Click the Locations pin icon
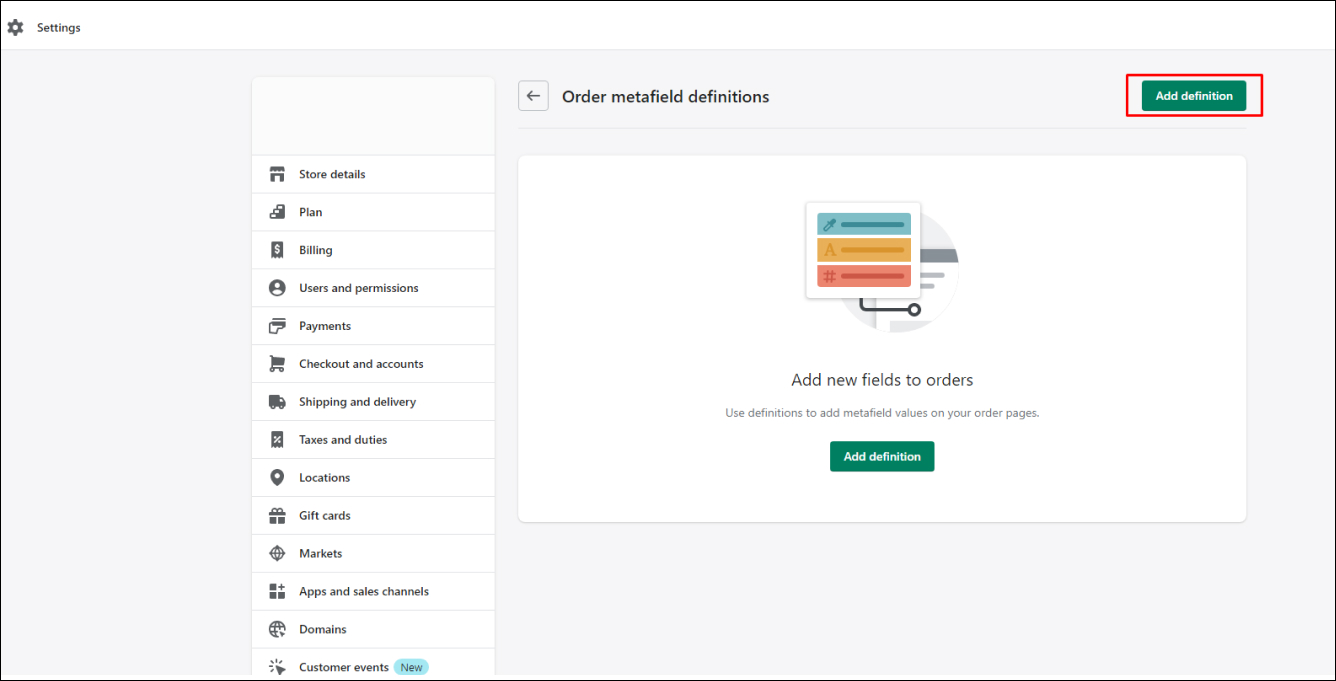1336x681 pixels. point(277,478)
